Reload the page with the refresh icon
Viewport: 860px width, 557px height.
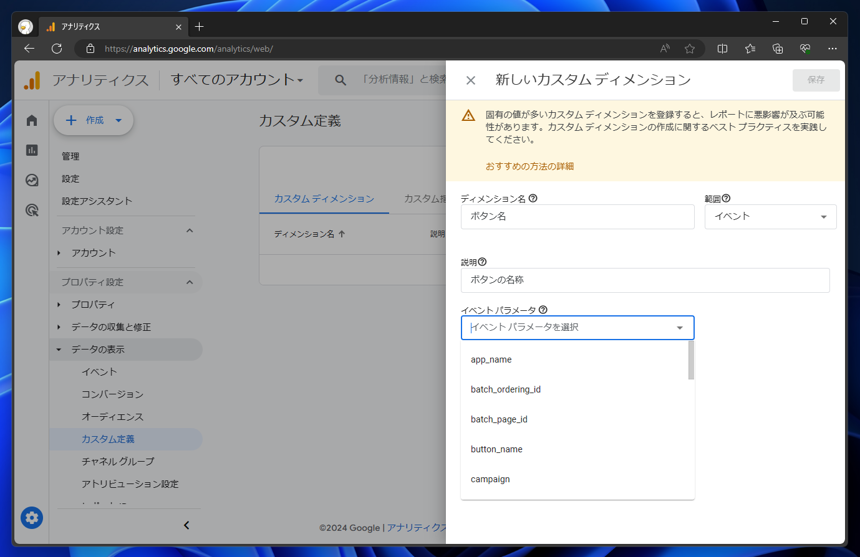pyautogui.click(x=56, y=49)
